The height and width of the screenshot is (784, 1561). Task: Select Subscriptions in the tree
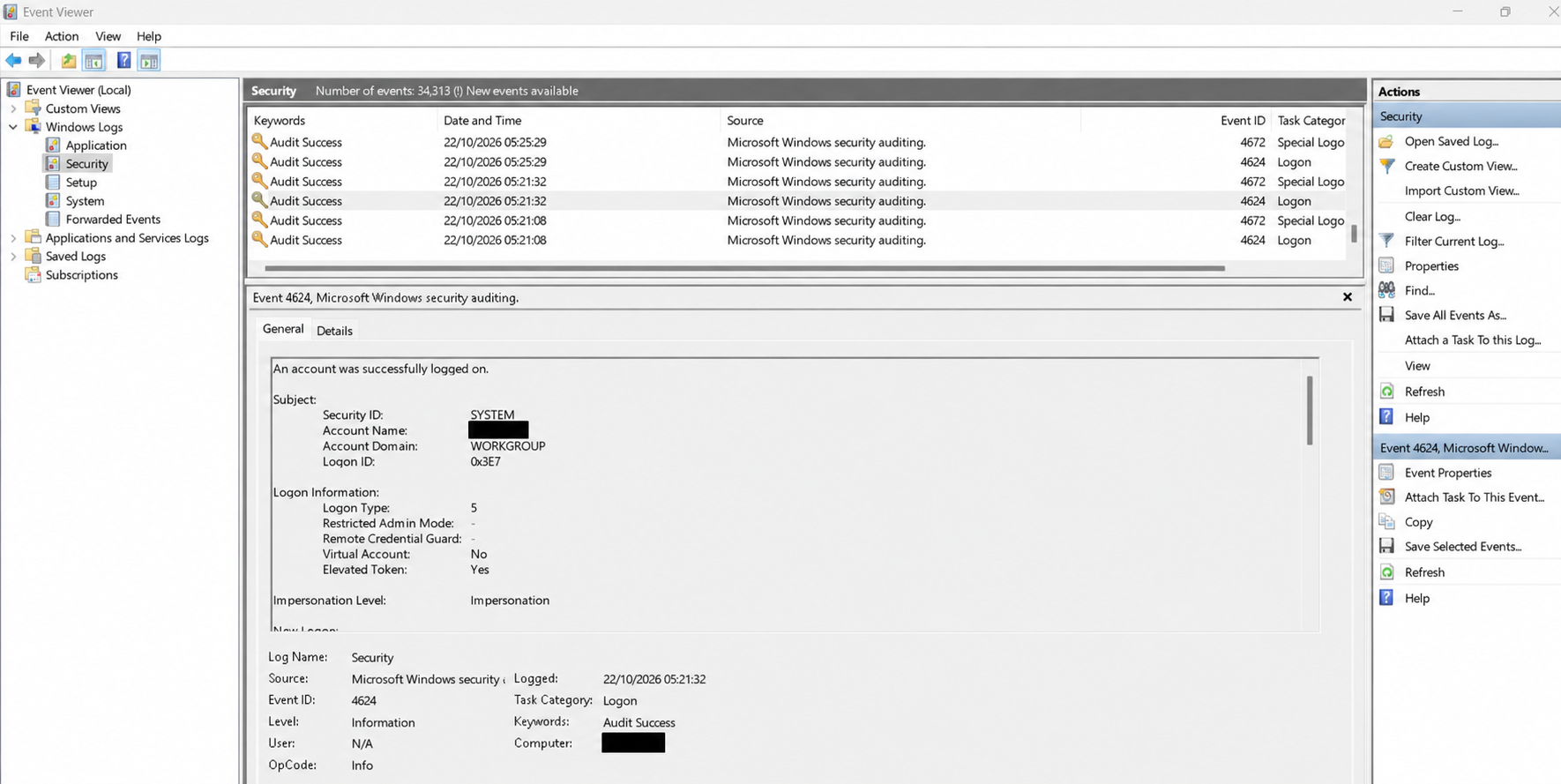[81, 275]
